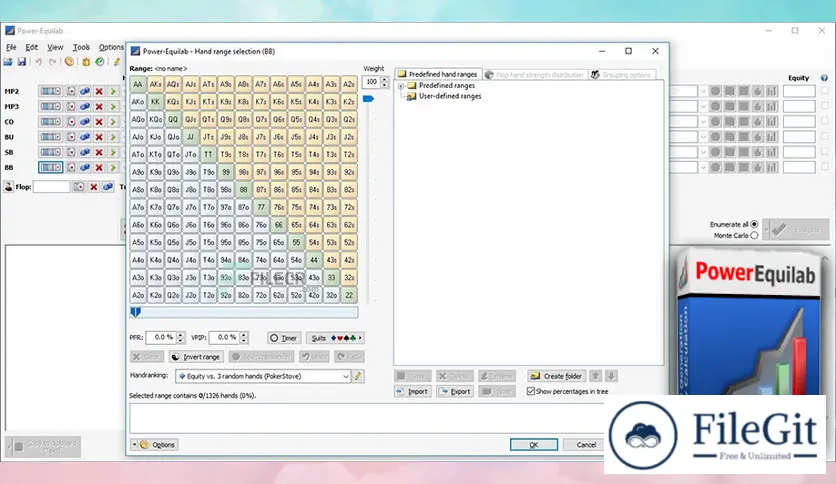
Task: Click the Weight value field
Action: 371,82
